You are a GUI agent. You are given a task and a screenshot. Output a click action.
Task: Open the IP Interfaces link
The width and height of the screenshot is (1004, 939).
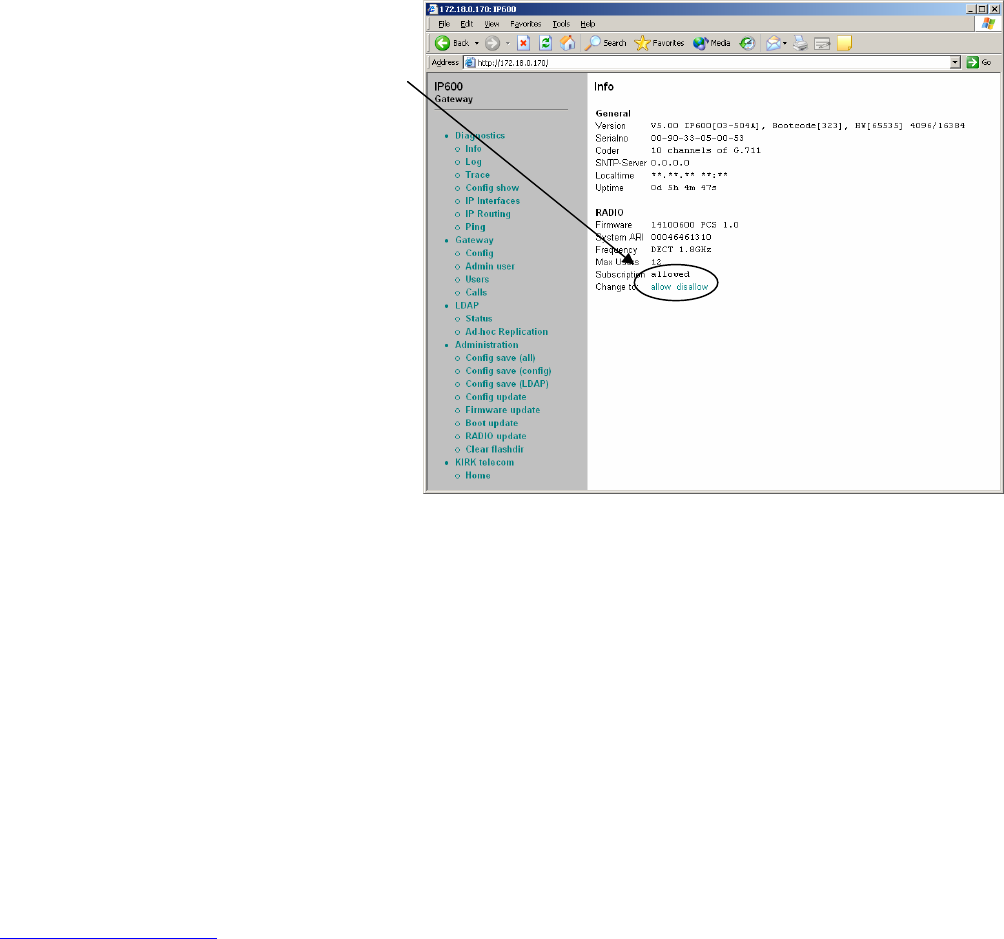pyautogui.click(x=492, y=201)
